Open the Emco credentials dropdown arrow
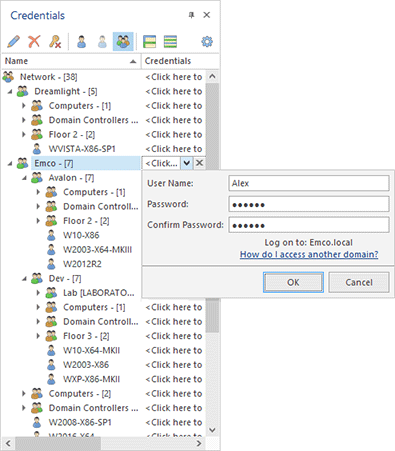 pos(186,163)
